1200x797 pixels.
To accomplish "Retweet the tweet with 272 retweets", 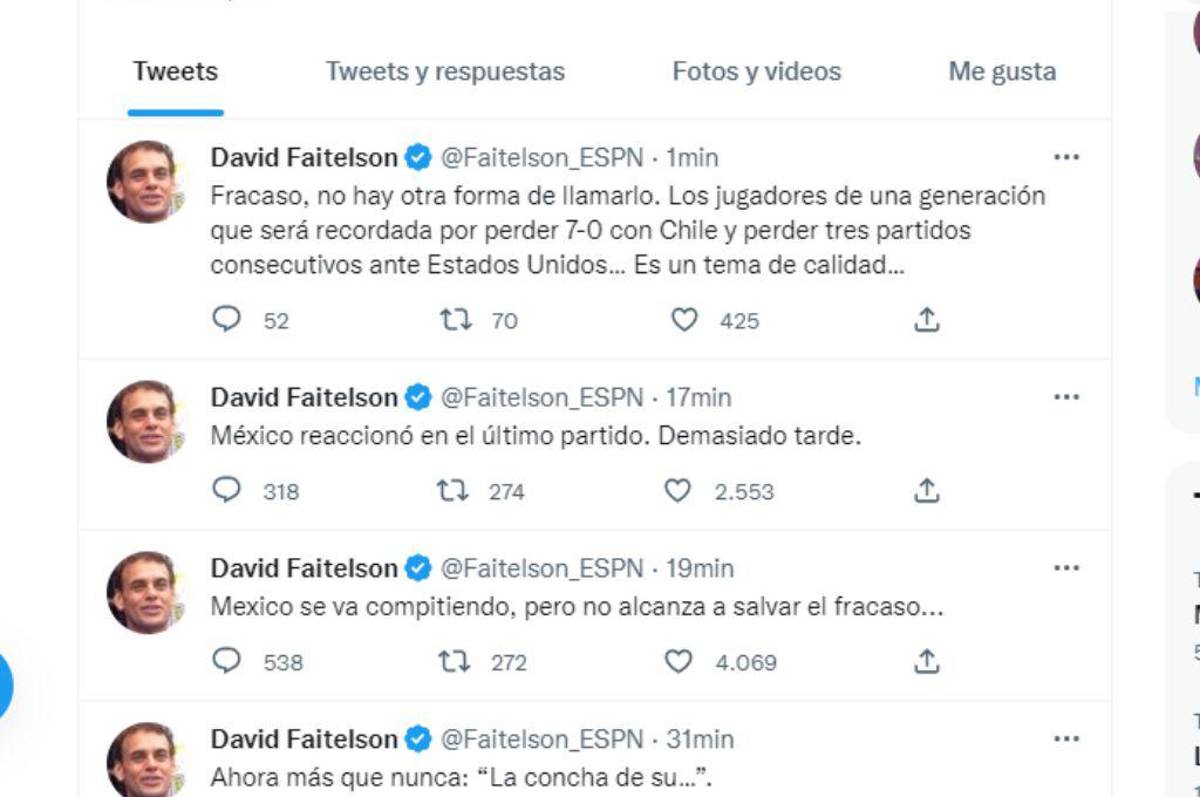I will [454, 662].
